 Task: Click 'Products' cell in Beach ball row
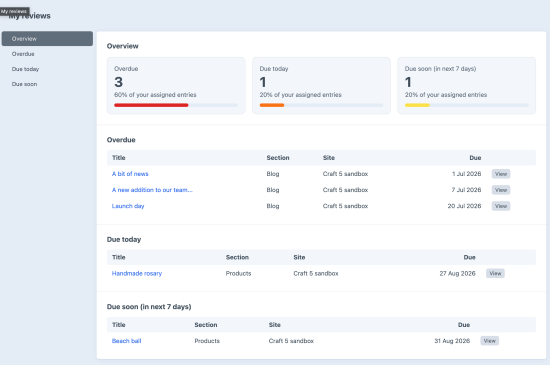coord(207,341)
